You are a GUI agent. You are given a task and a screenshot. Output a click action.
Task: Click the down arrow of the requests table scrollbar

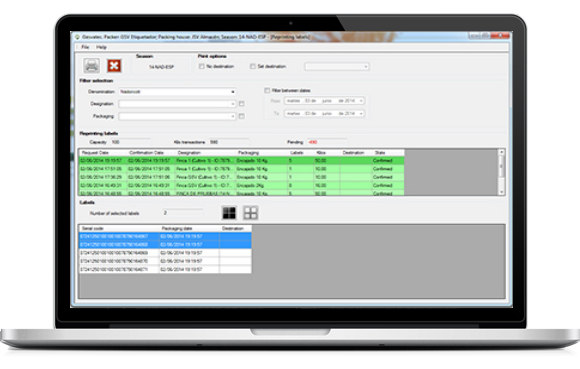coord(501,192)
